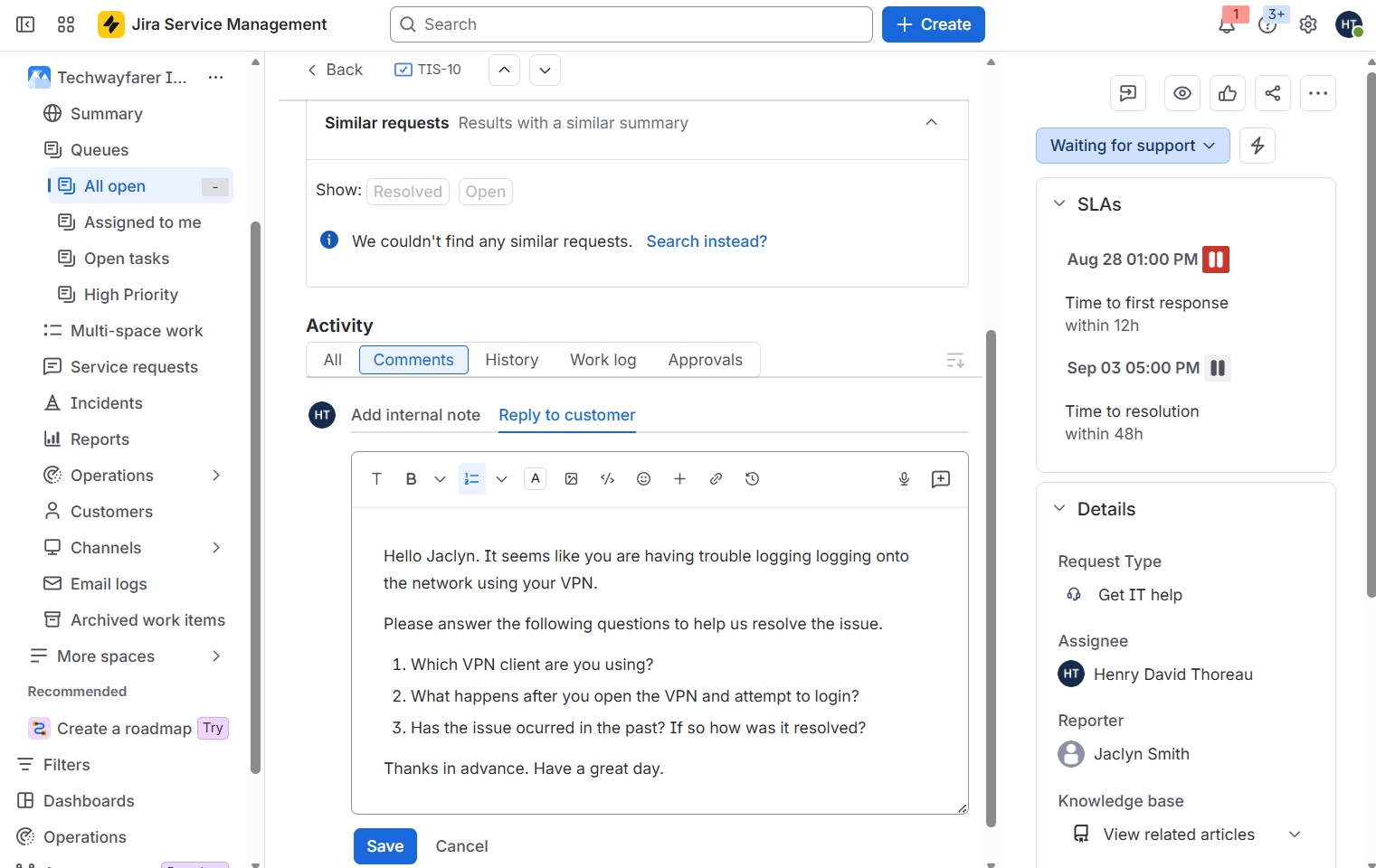The height and width of the screenshot is (868, 1376).
Task: Expand More spaces
Action: coord(216,656)
